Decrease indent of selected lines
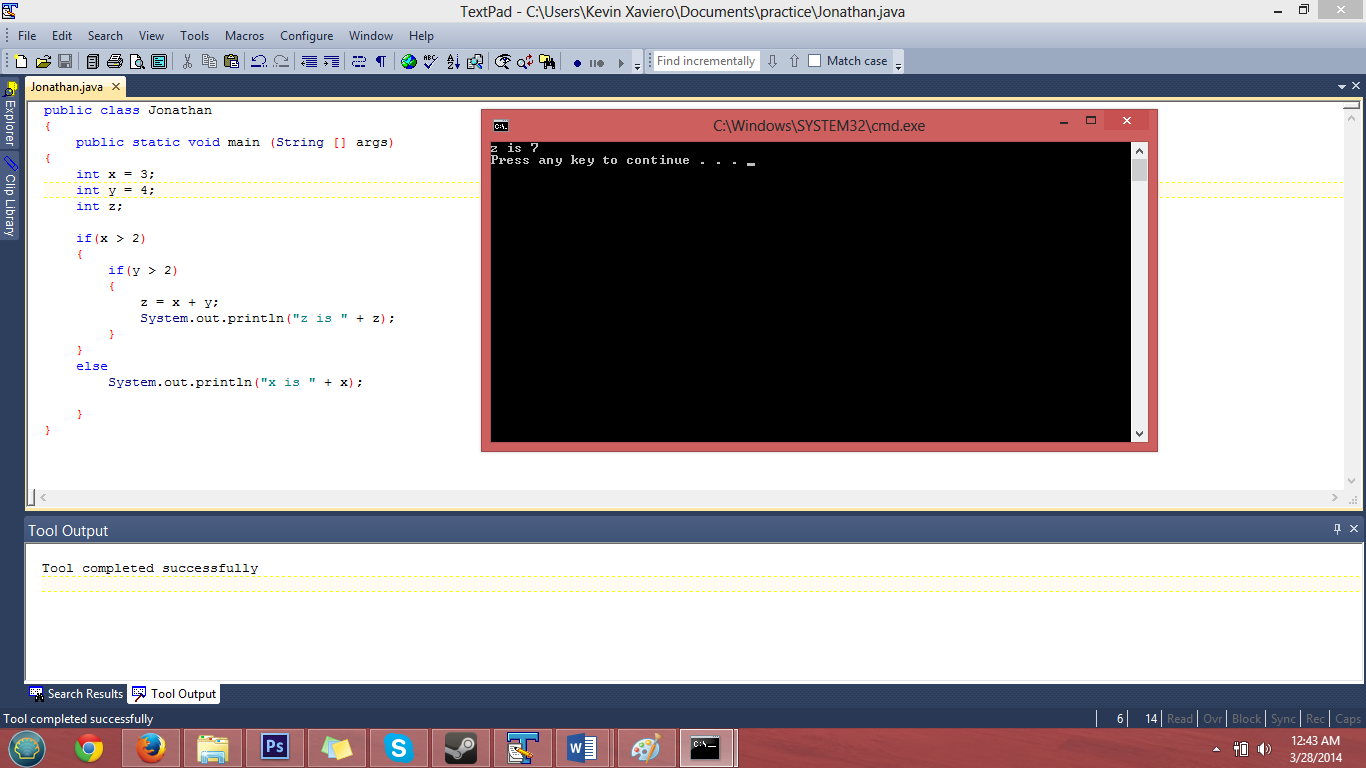Viewport: 1366px width, 768px height. tap(309, 61)
